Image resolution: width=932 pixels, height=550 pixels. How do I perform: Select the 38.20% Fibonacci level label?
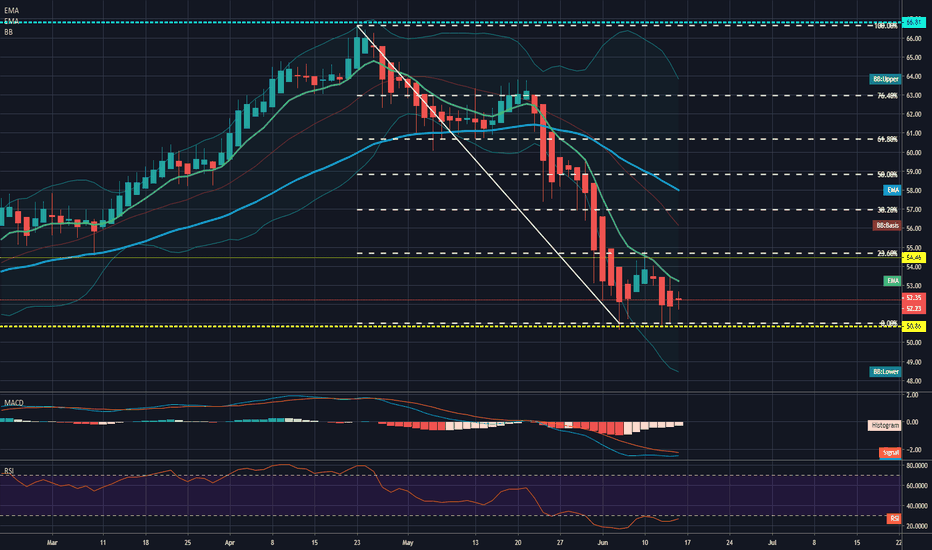point(887,210)
